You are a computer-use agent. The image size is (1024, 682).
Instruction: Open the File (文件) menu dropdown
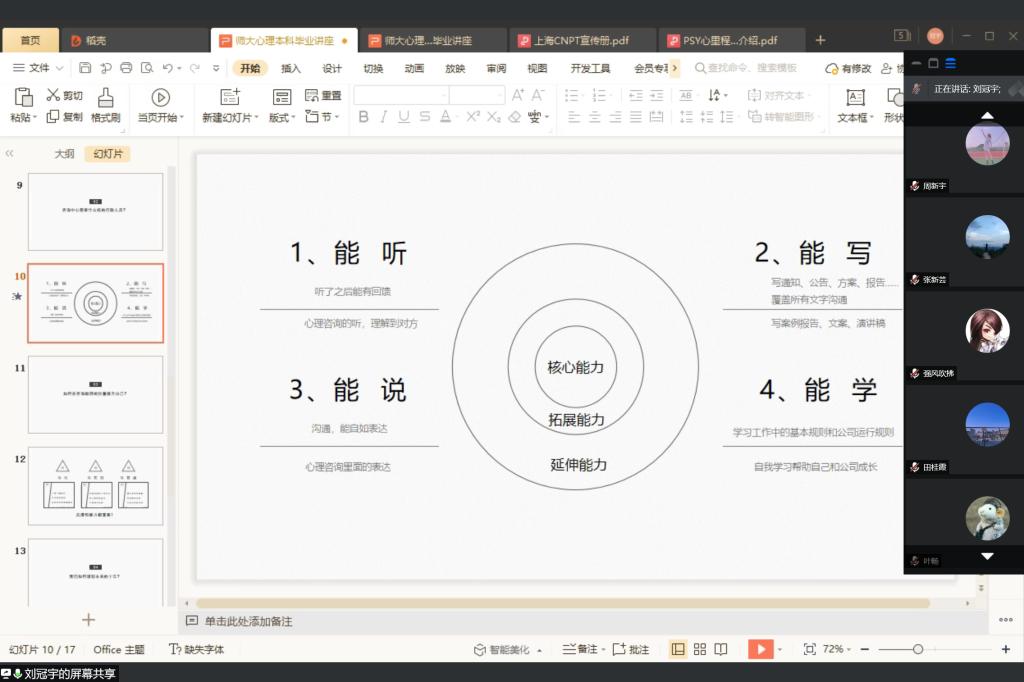pyautogui.click(x=39, y=67)
